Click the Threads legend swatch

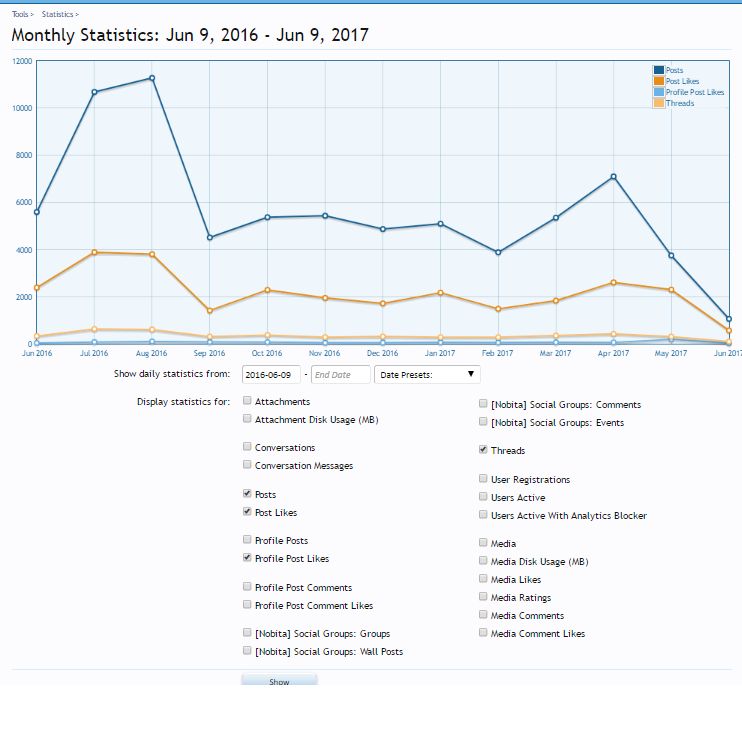tap(659, 103)
